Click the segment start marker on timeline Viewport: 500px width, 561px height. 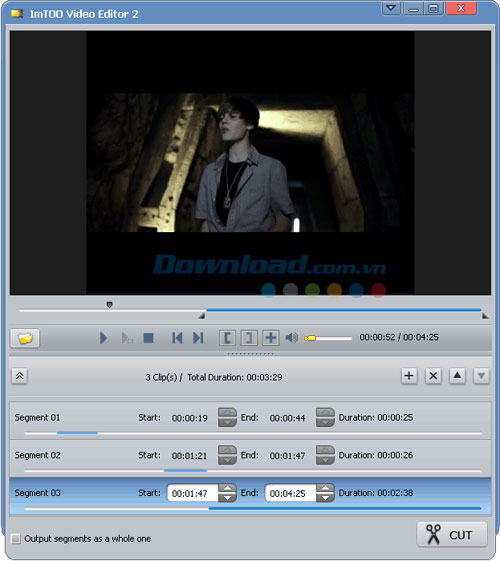[202, 316]
